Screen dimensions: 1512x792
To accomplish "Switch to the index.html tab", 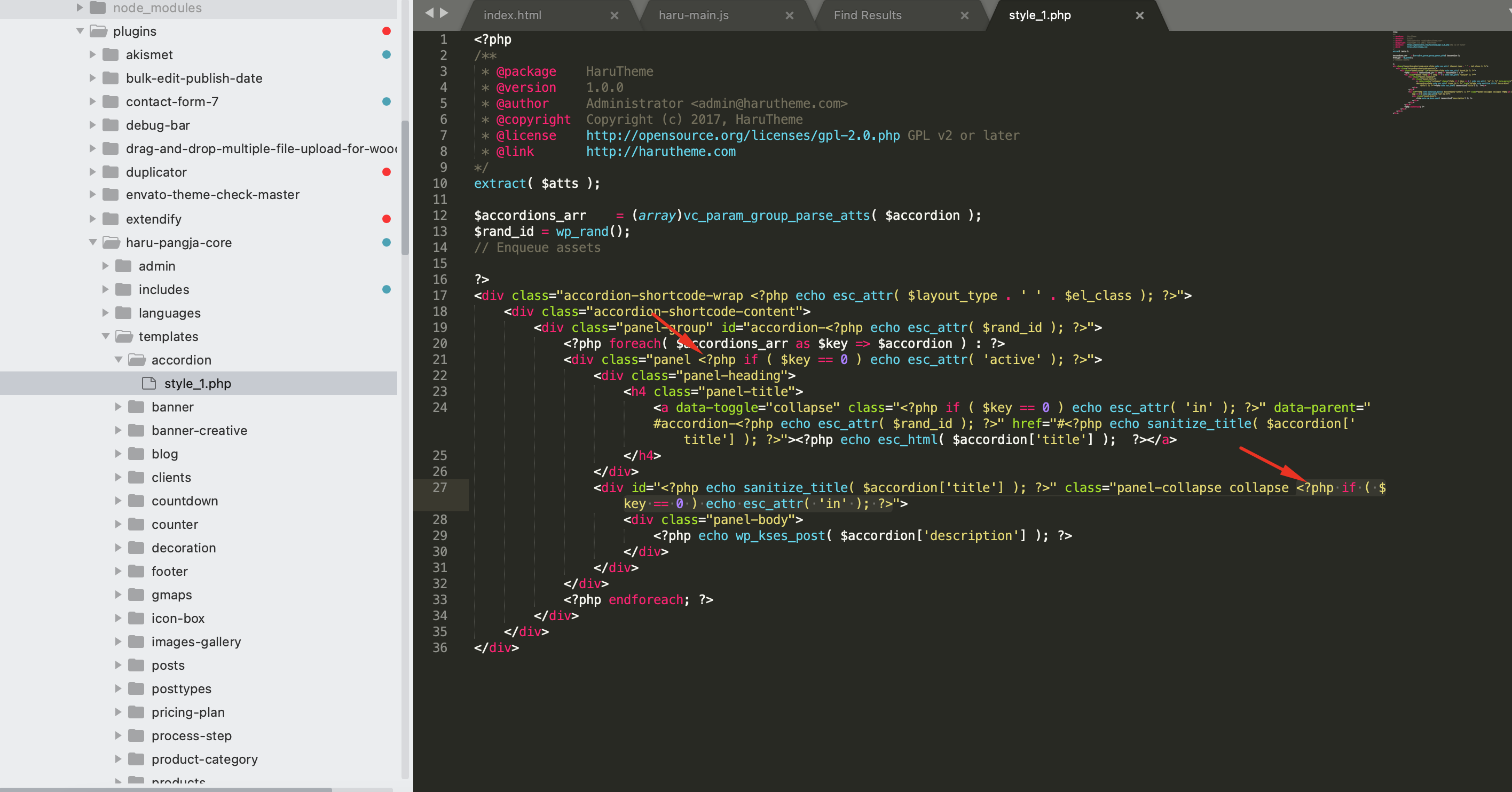I will point(513,15).
